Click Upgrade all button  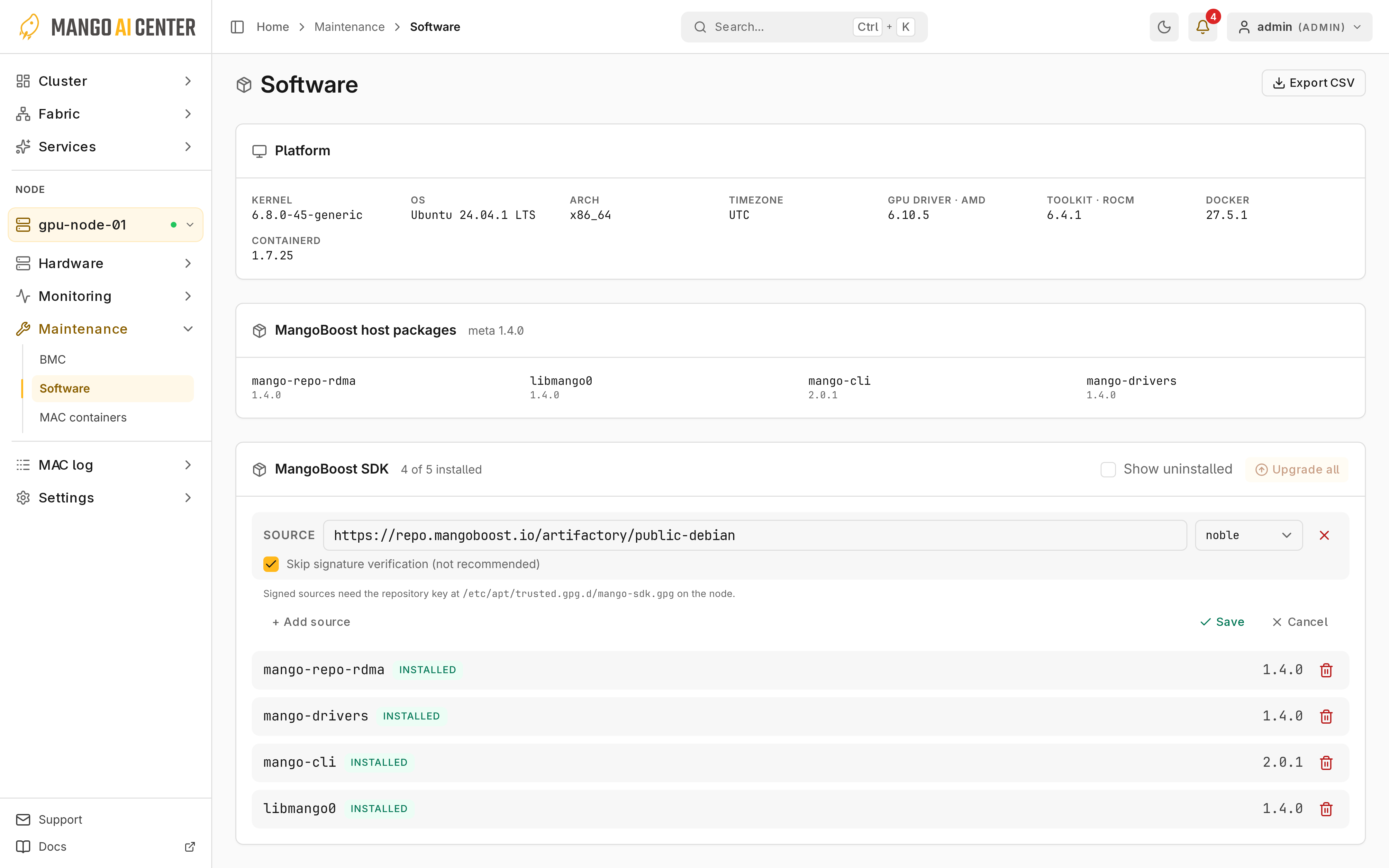point(1297,469)
